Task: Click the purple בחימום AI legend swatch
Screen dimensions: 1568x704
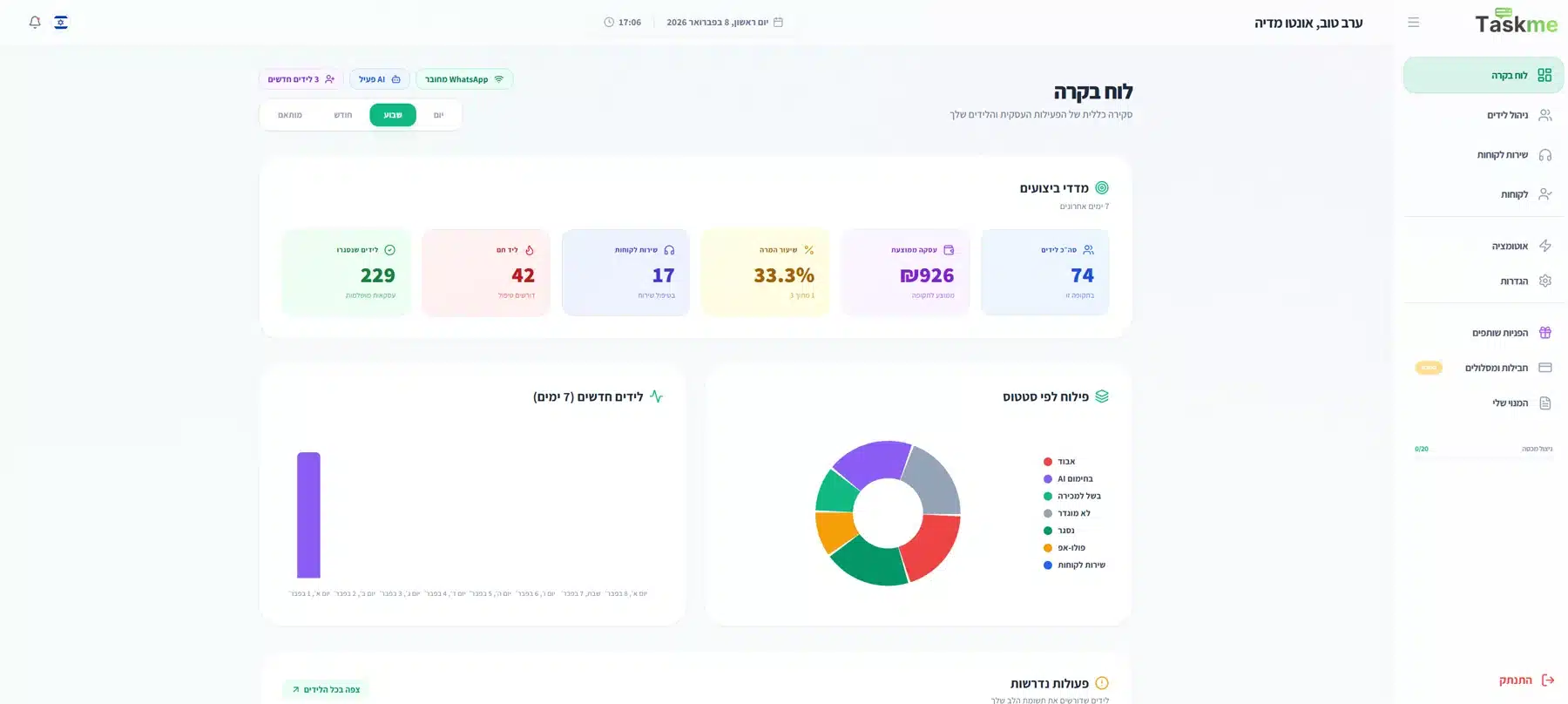Action: (x=1048, y=479)
